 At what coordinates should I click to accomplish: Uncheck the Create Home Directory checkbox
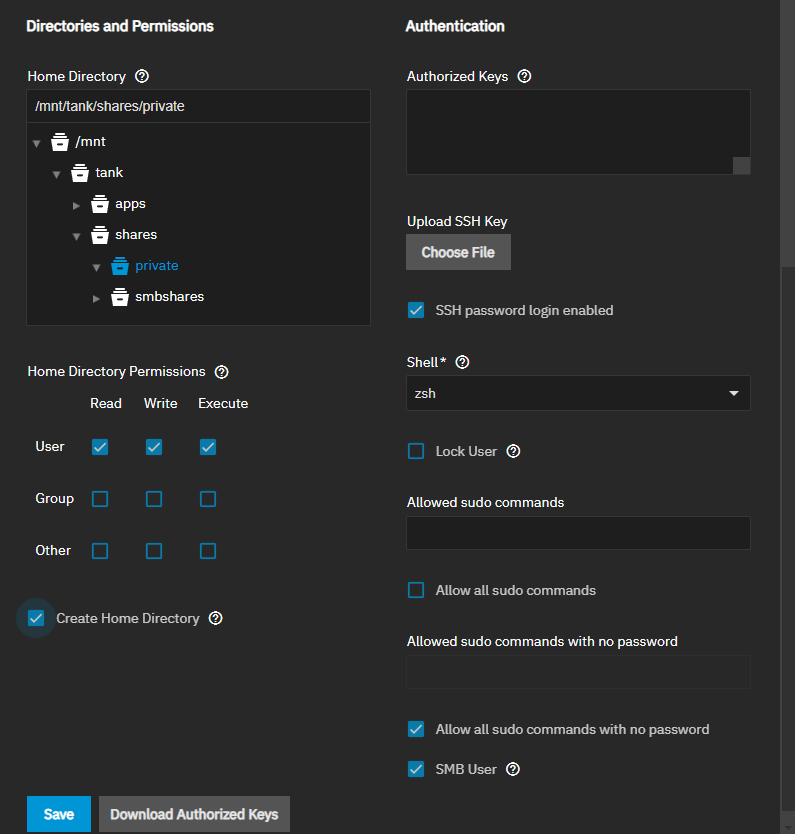pyautogui.click(x=36, y=618)
